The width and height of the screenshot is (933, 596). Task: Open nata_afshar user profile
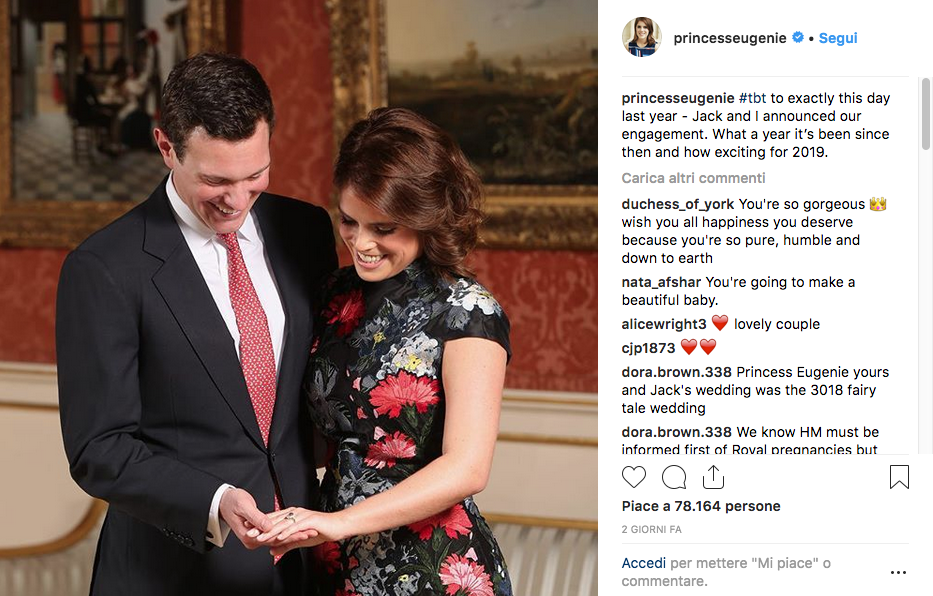click(x=661, y=282)
